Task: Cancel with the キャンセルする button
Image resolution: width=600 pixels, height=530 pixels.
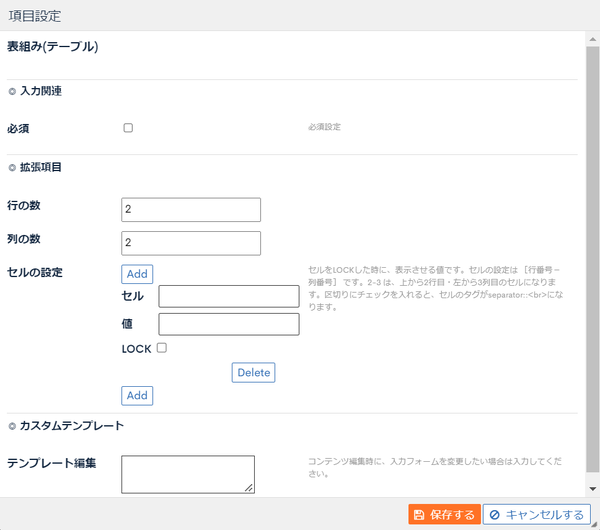Action: (x=536, y=514)
